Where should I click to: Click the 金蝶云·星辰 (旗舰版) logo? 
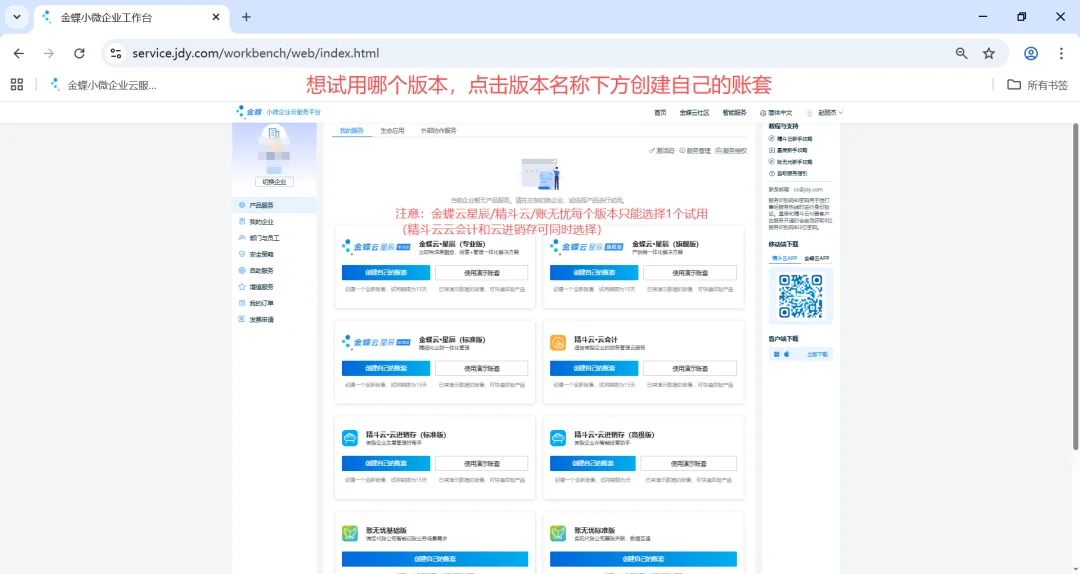tap(587, 247)
